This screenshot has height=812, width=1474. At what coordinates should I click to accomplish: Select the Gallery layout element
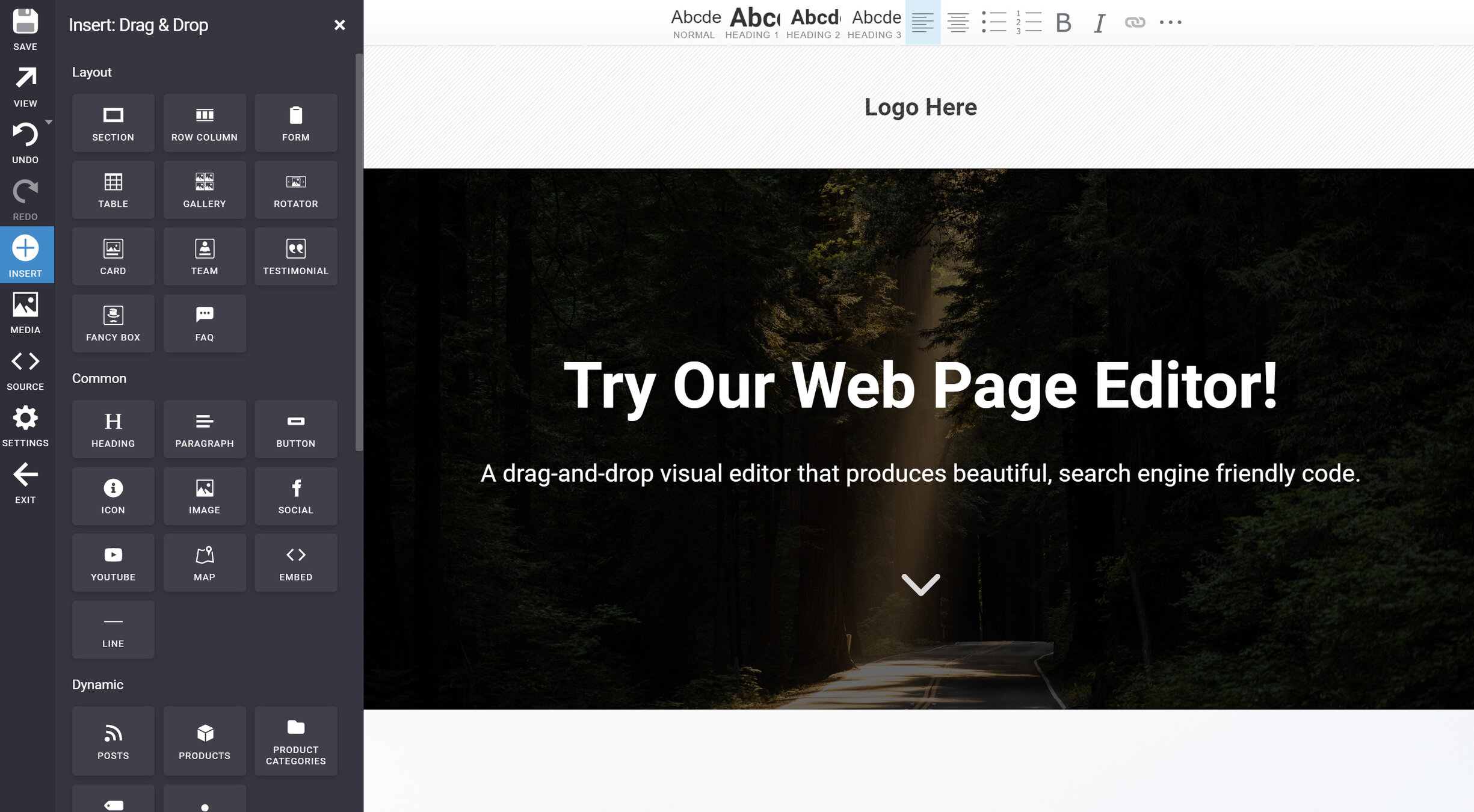[x=205, y=189]
